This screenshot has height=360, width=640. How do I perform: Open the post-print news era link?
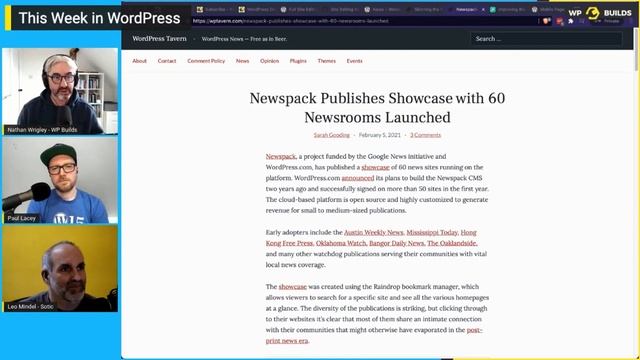(287, 341)
